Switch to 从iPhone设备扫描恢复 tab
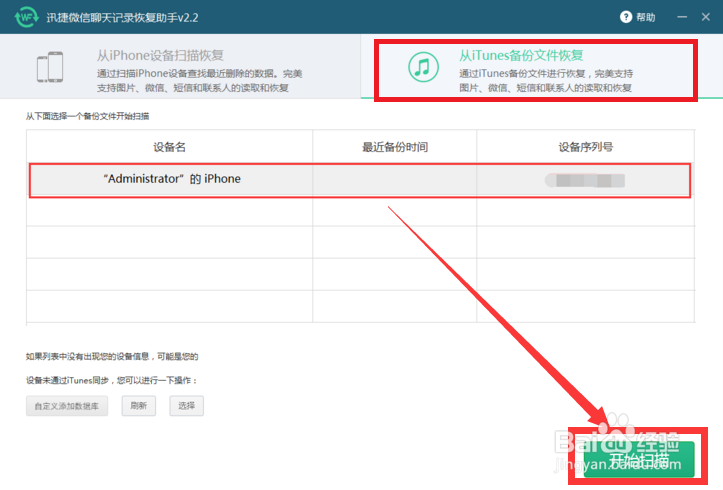The height and width of the screenshot is (490, 723). 180,66
